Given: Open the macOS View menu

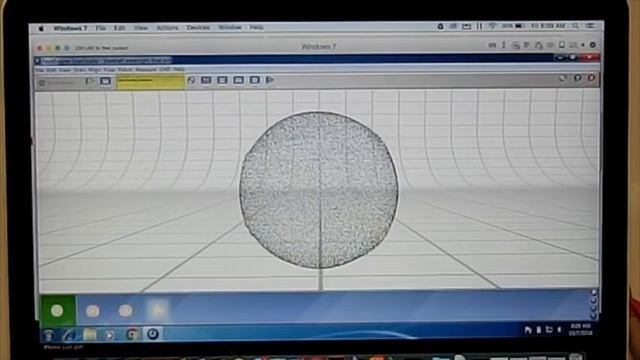Looking at the screenshot, I should point(140,28).
